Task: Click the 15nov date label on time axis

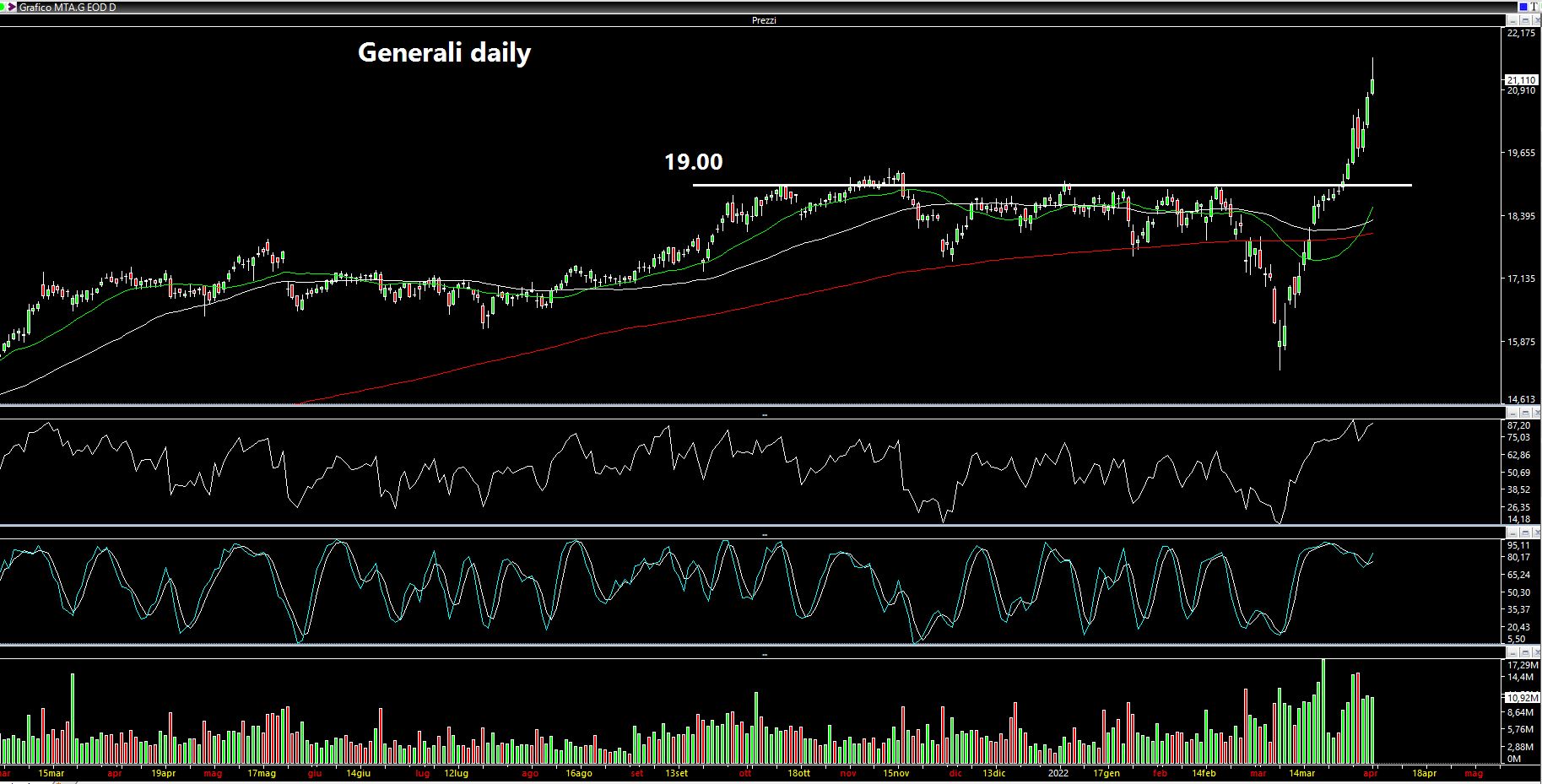Action: click(896, 773)
